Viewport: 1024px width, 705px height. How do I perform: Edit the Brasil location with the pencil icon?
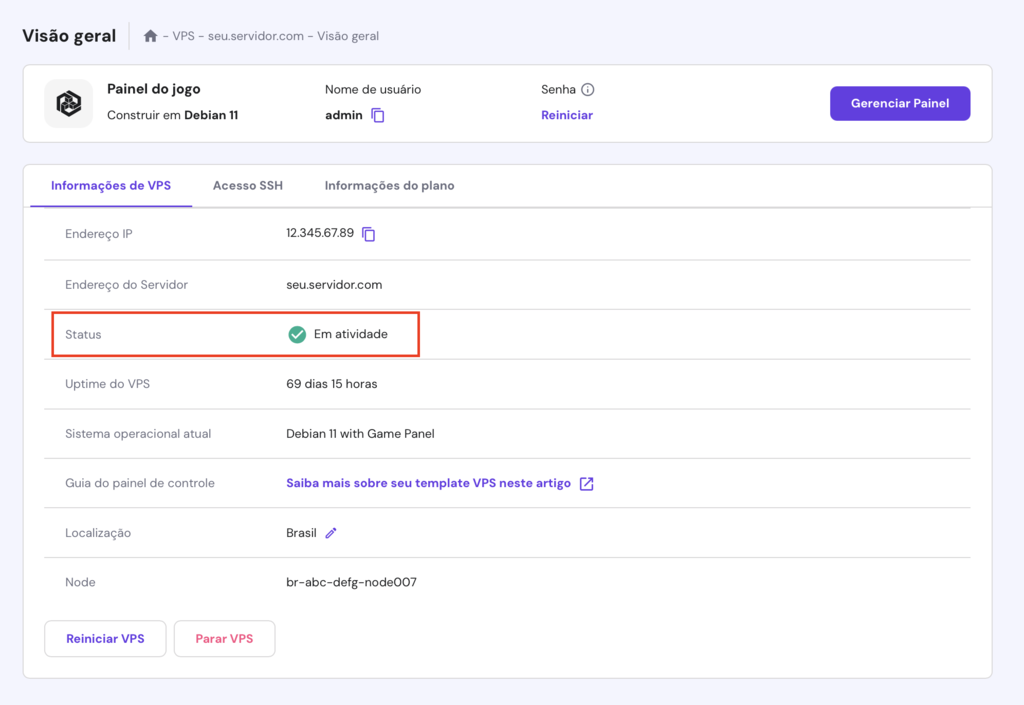click(x=331, y=532)
